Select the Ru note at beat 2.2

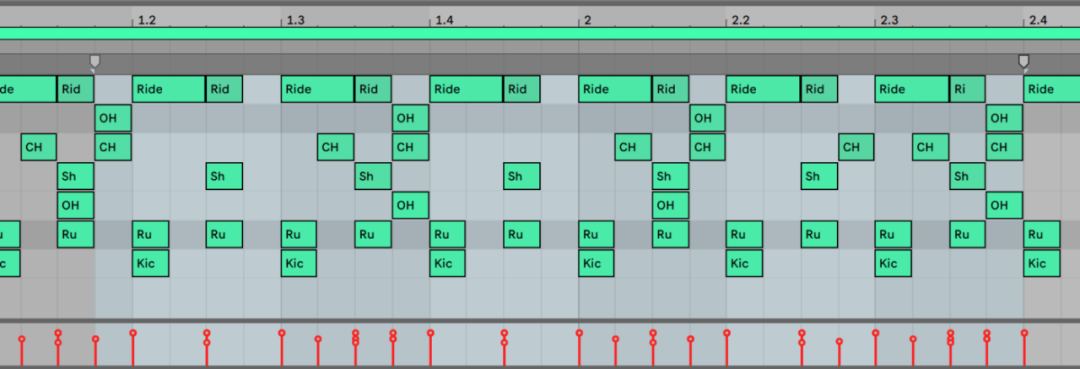744,234
